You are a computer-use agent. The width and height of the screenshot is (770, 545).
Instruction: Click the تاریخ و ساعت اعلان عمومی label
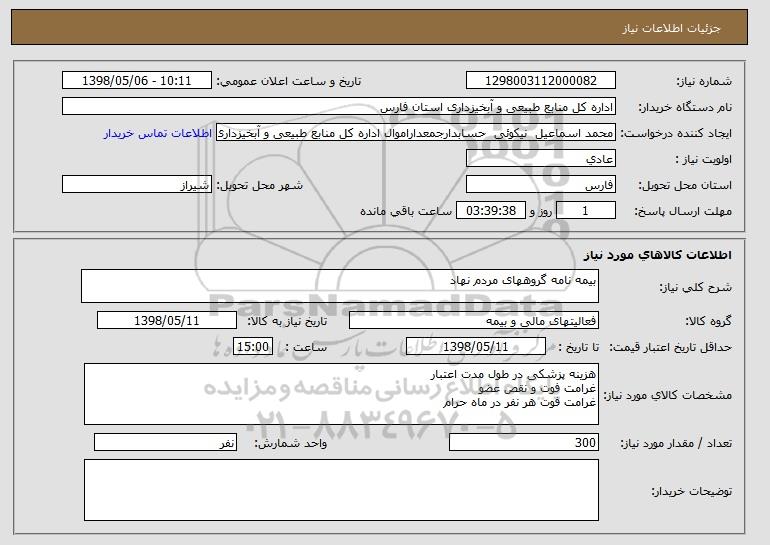coord(289,81)
